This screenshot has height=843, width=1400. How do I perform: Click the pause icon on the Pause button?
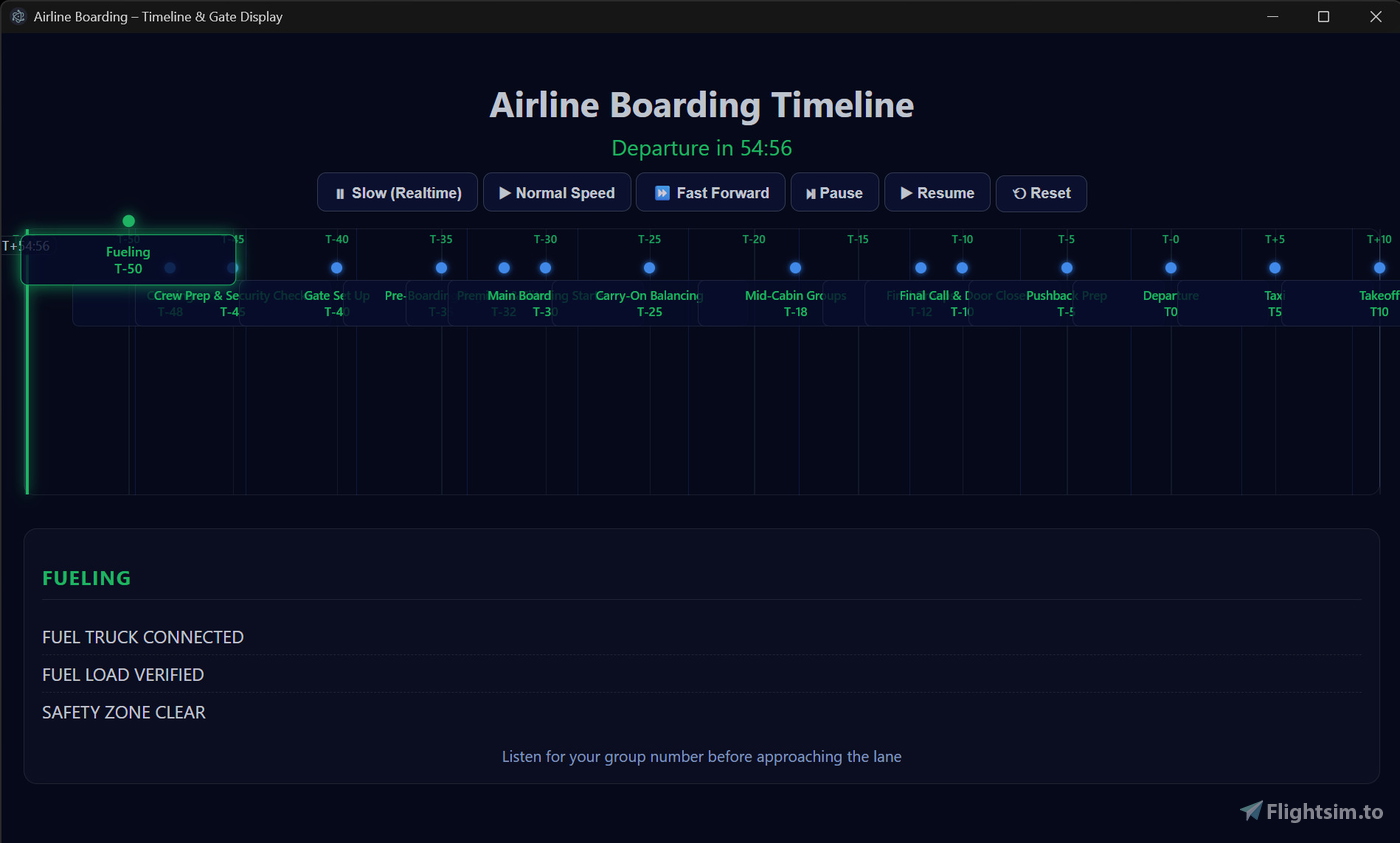(810, 192)
